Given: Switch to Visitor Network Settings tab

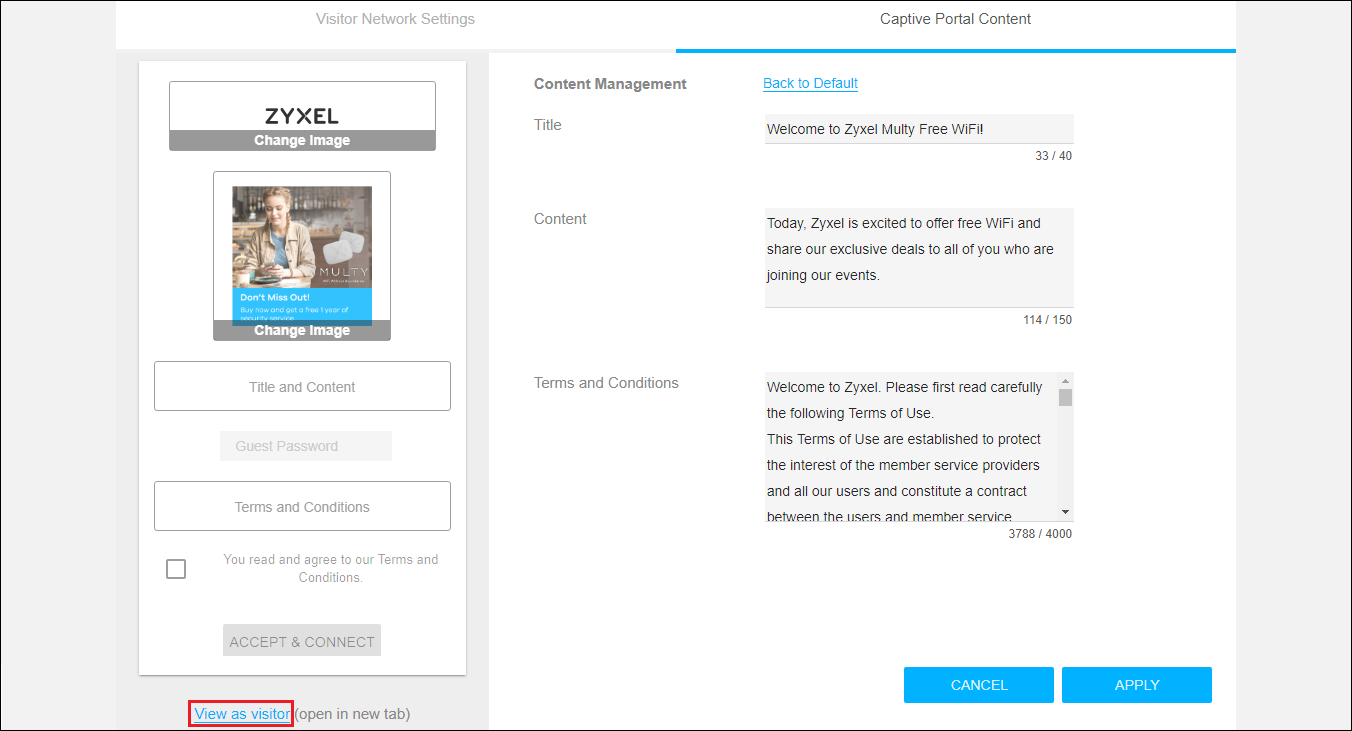Looking at the screenshot, I should [x=395, y=19].
